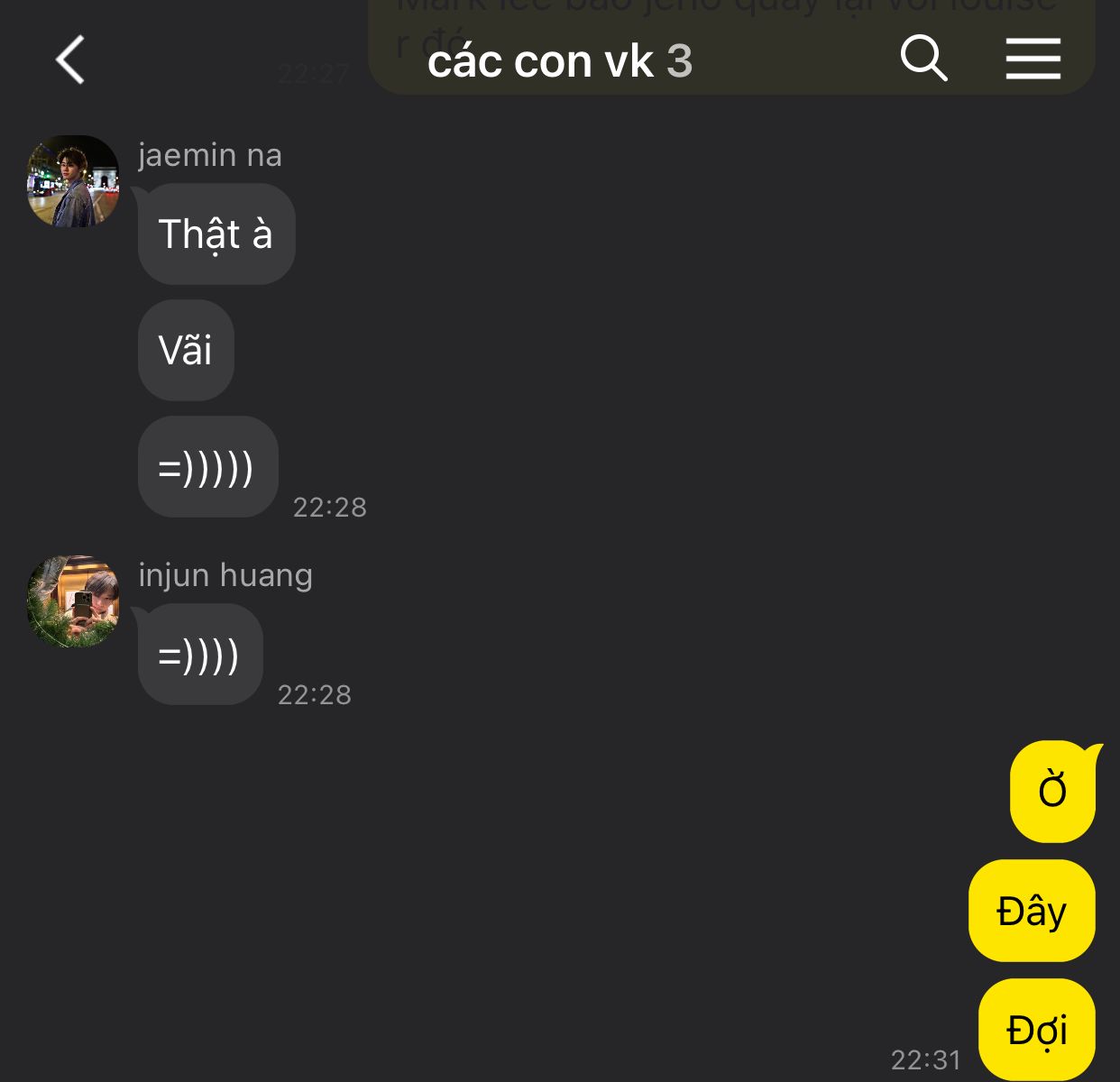
Task: Open the hamburger menu icon
Action: (x=1033, y=59)
